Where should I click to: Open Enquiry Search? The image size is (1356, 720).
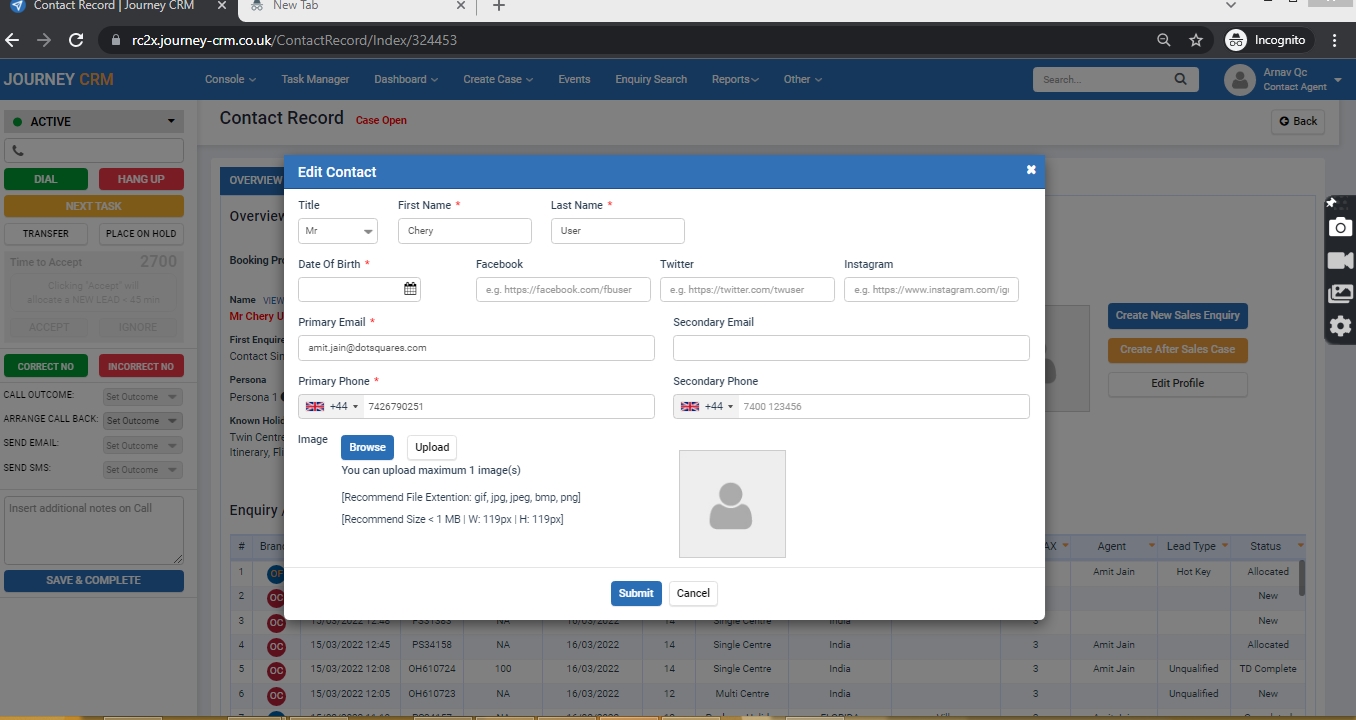(651, 79)
